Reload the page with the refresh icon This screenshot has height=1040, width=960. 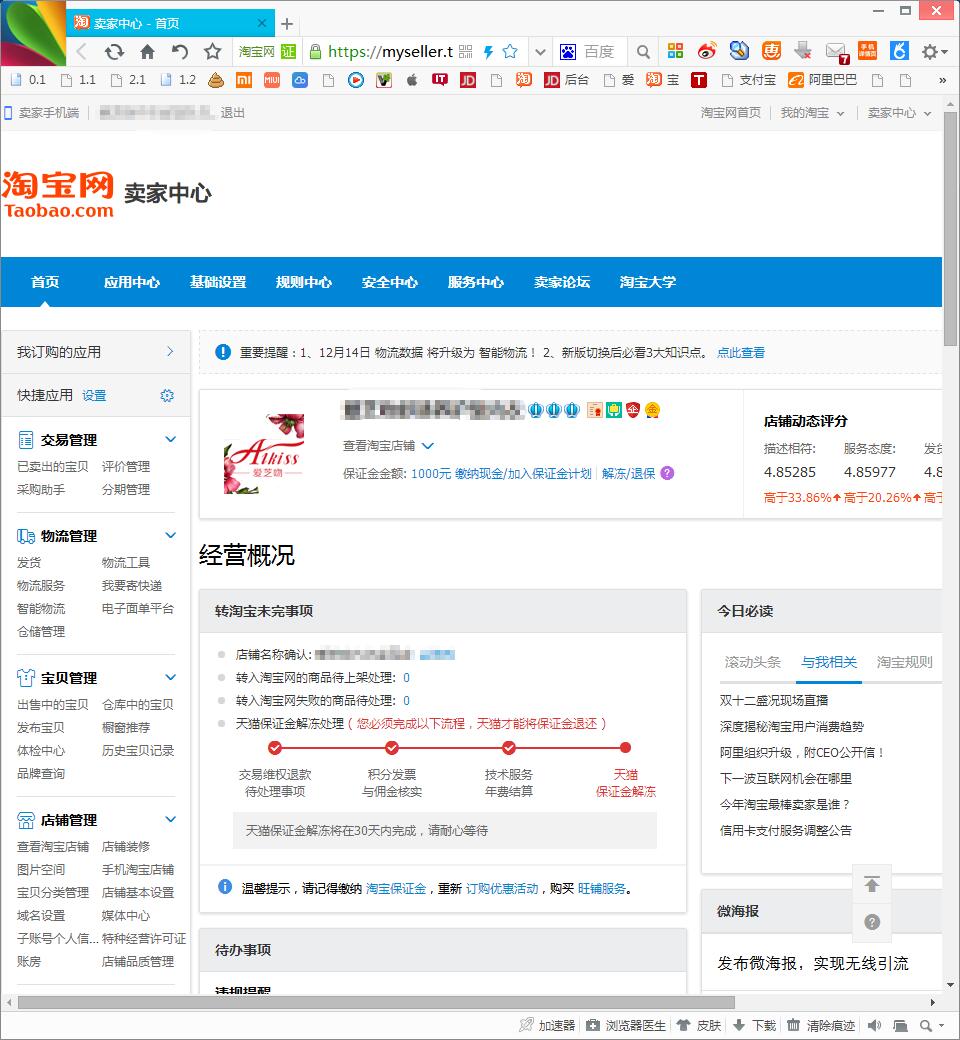[114, 52]
